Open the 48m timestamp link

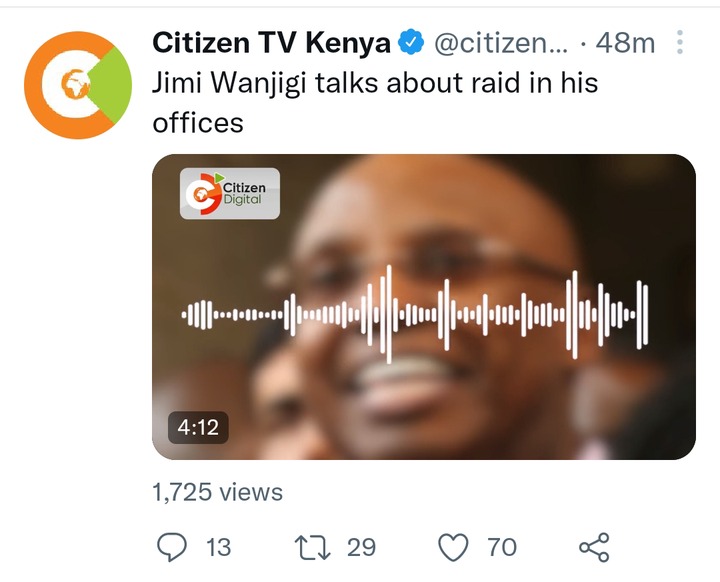pos(625,43)
